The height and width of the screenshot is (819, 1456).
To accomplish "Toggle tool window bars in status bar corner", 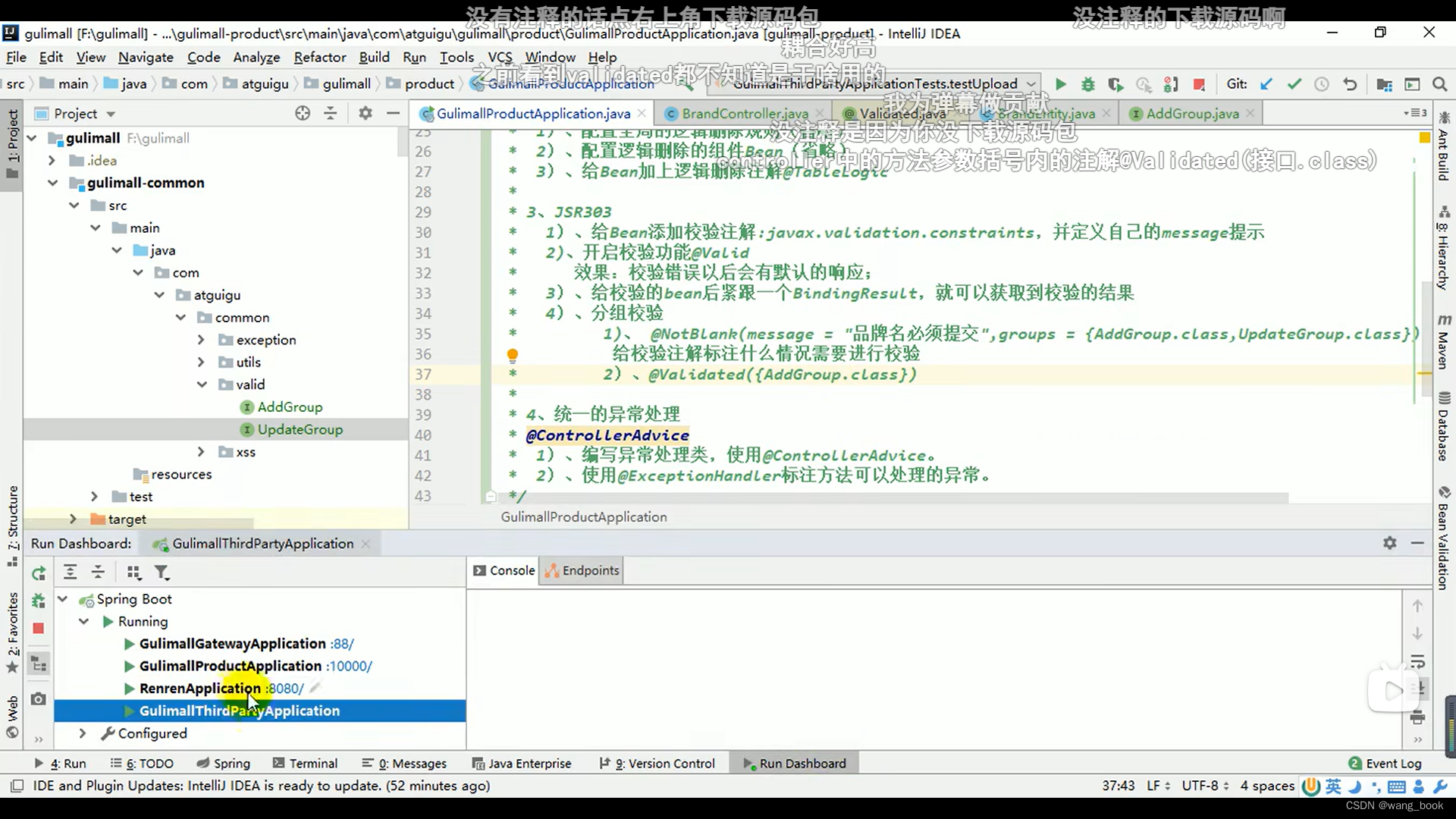I will [17, 786].
